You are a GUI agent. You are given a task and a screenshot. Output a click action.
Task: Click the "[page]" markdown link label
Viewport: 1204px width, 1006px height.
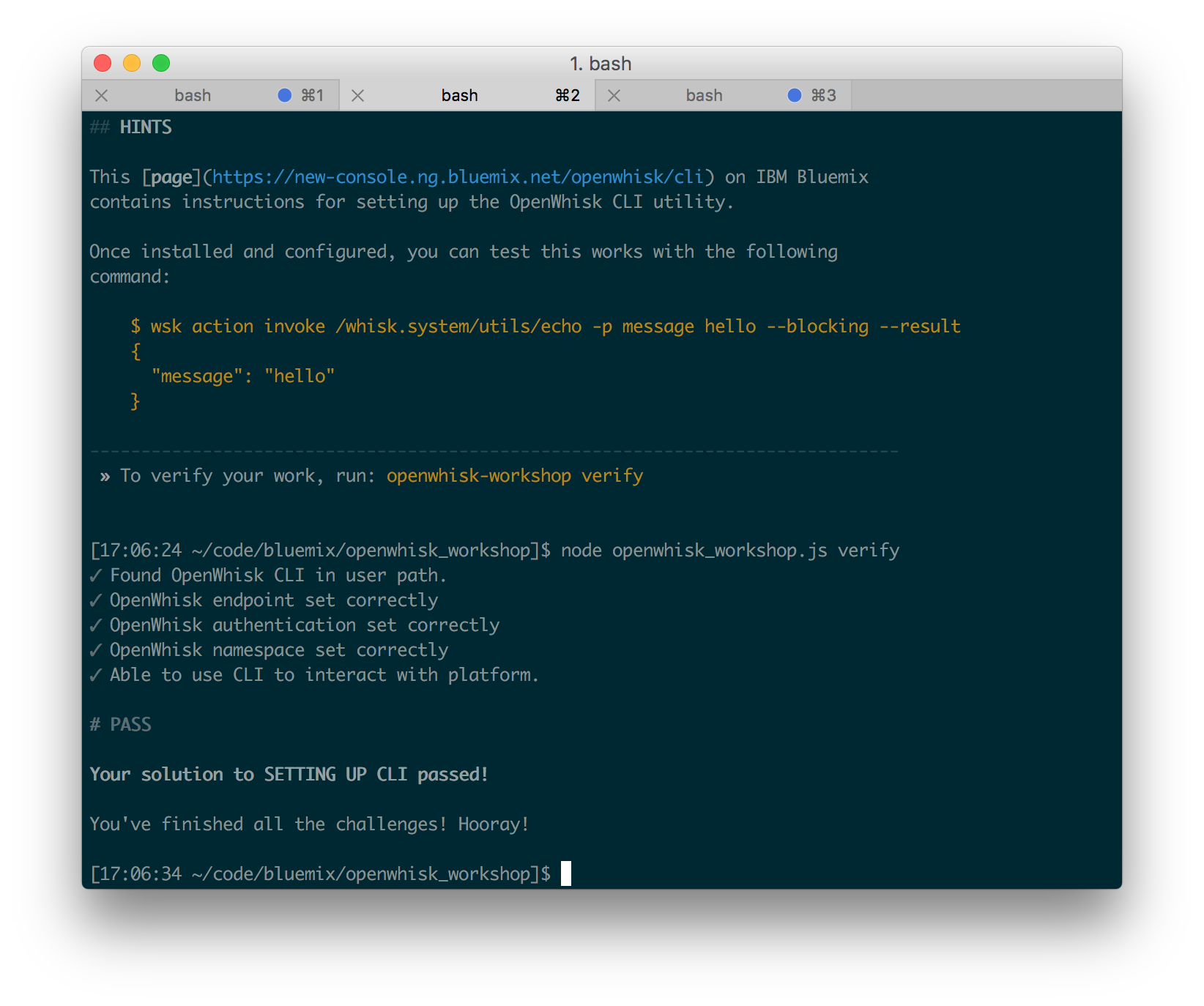(171, 177)
